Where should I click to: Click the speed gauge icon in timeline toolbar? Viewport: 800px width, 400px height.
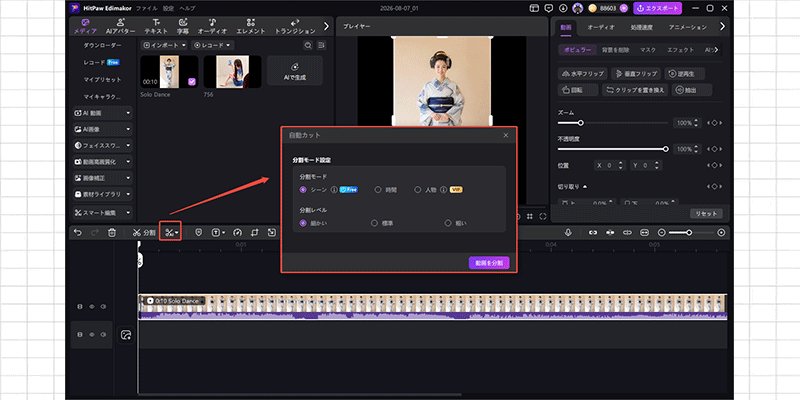pos(237,233)
